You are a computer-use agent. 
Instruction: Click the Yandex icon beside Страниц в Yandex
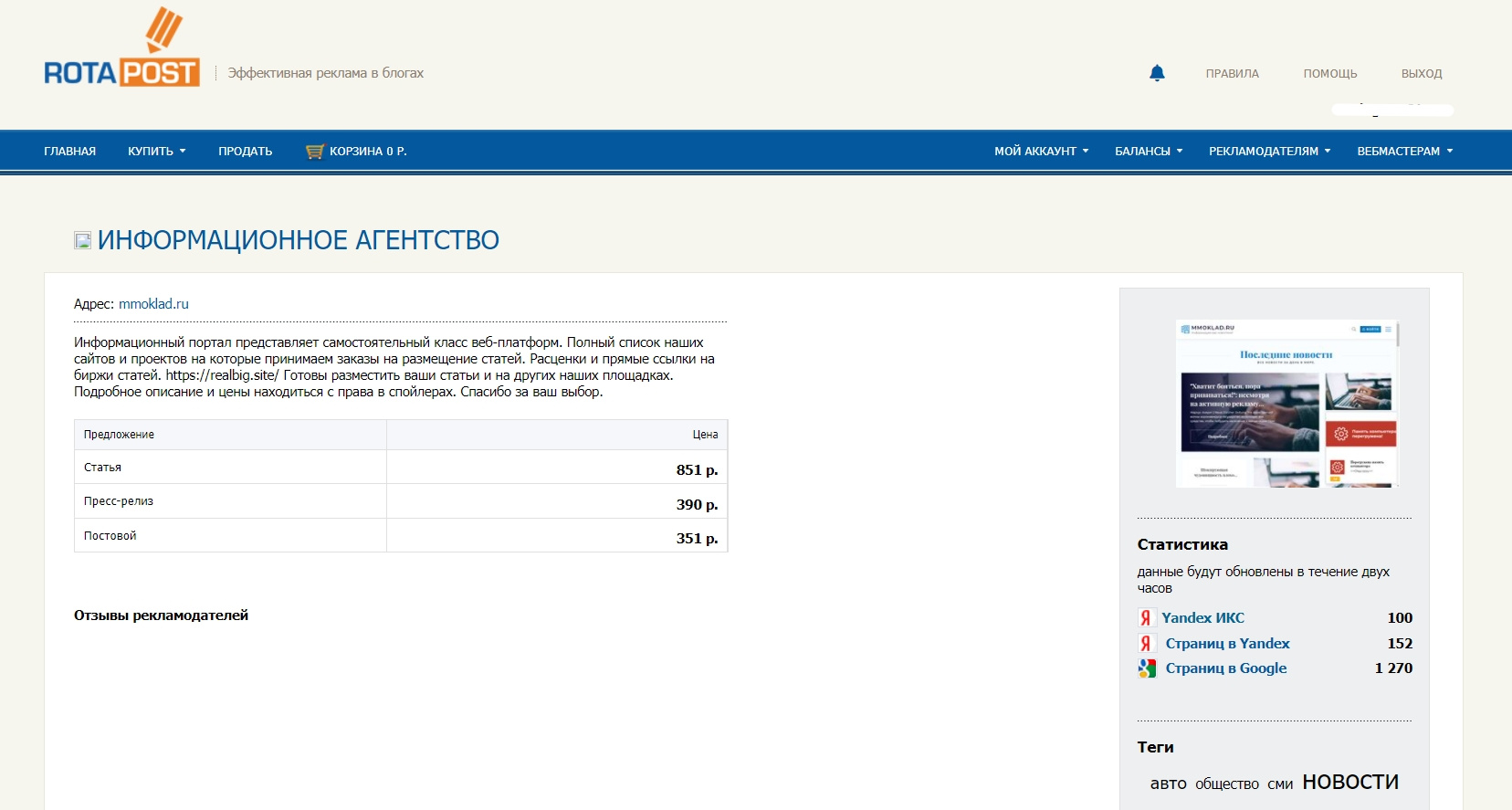coord(1146,644)
